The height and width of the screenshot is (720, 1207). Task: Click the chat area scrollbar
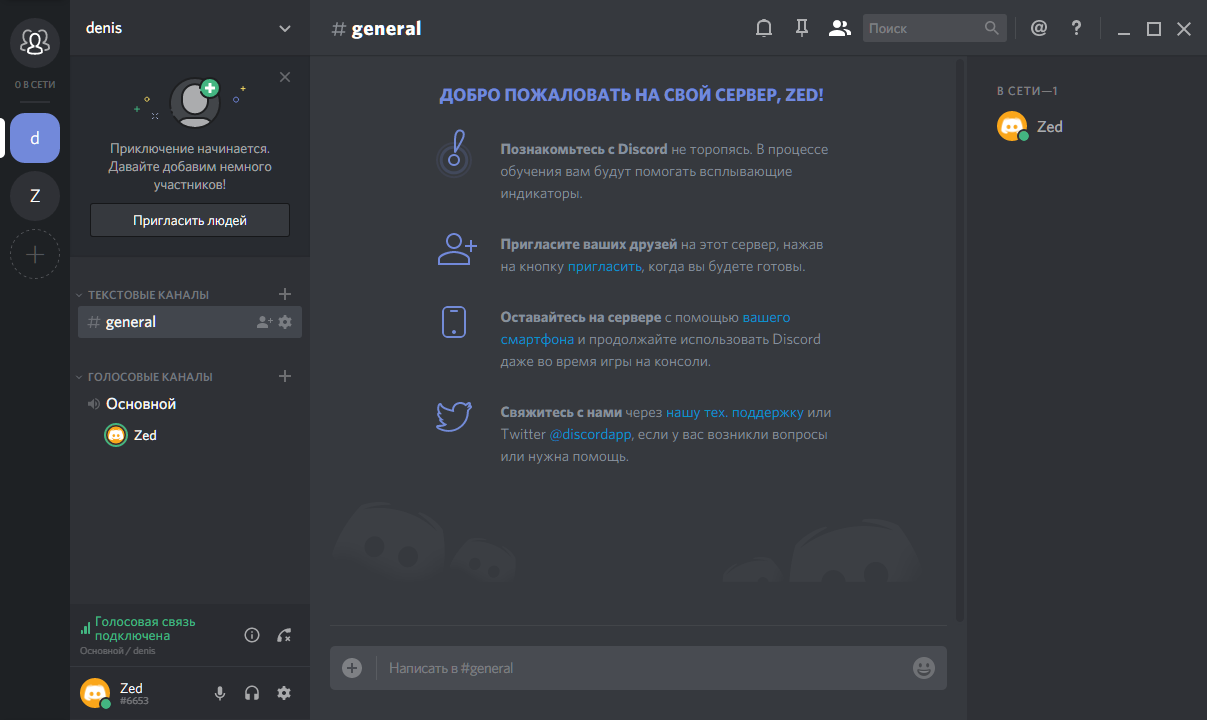click(960, 340)
